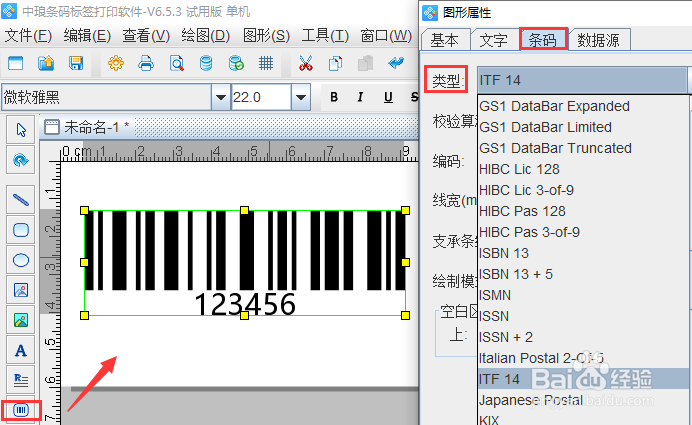Viewport: 692px width, 425px height.
Task: Choose HIBC Pas 3-of-9 barcode type
Action: 583,232
